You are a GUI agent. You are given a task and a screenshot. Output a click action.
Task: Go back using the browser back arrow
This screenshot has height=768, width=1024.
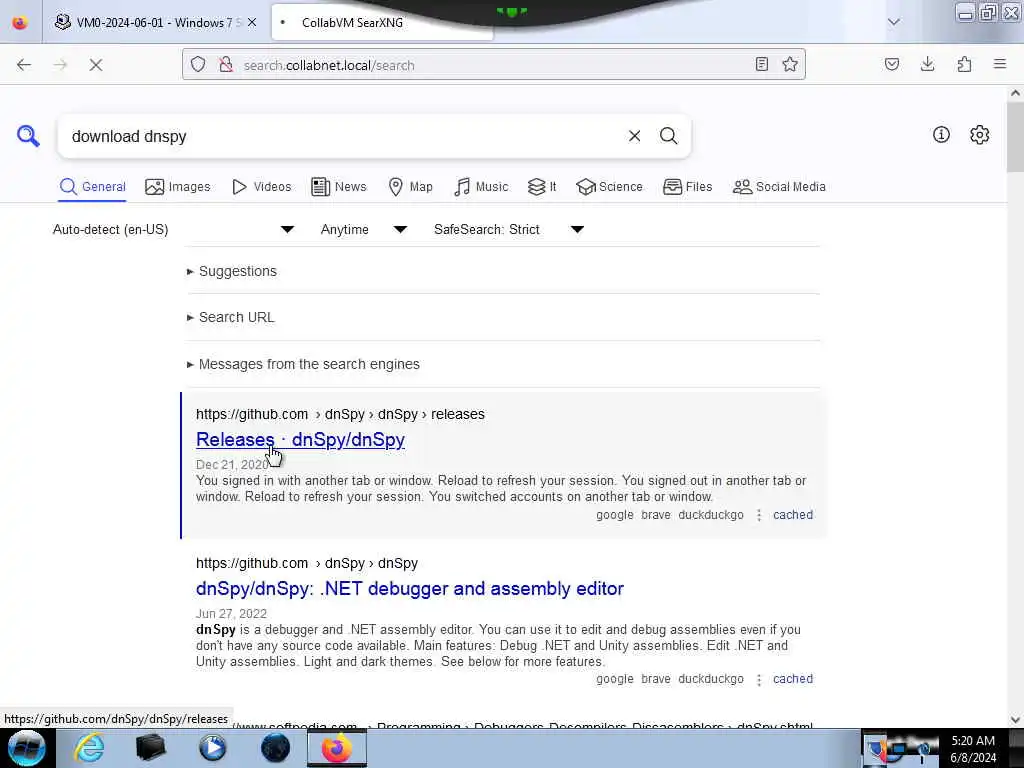coord(24,65)
